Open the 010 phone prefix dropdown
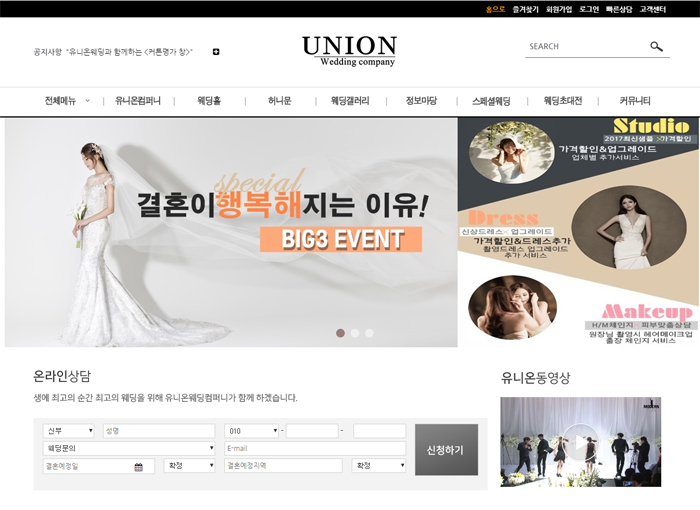 251,431
